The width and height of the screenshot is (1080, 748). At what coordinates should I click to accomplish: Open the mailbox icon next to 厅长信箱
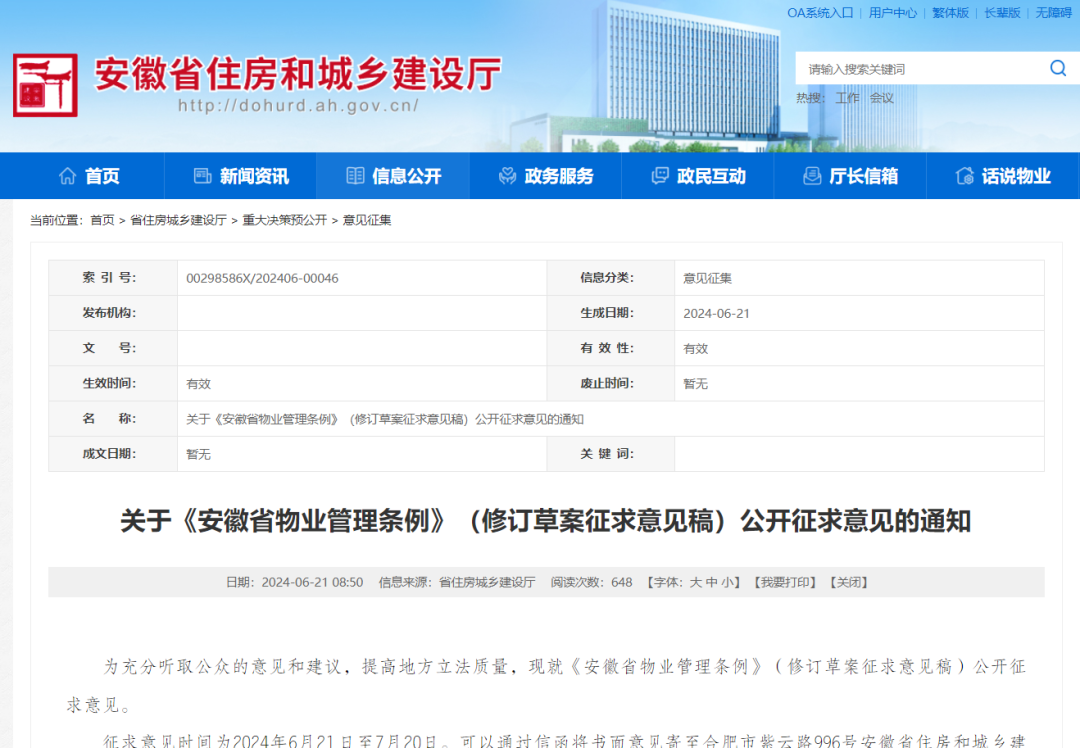click(x=810, y=176)
